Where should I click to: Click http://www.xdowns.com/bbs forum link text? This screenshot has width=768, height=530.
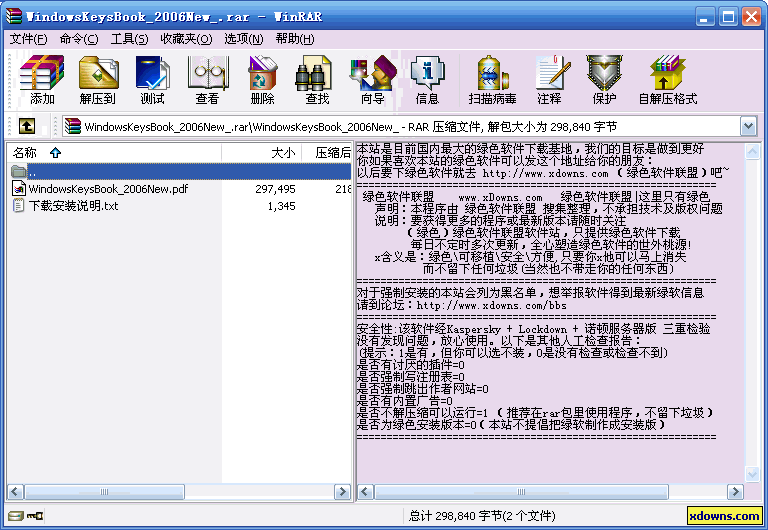pyautogui.click(x=491, y=305)
